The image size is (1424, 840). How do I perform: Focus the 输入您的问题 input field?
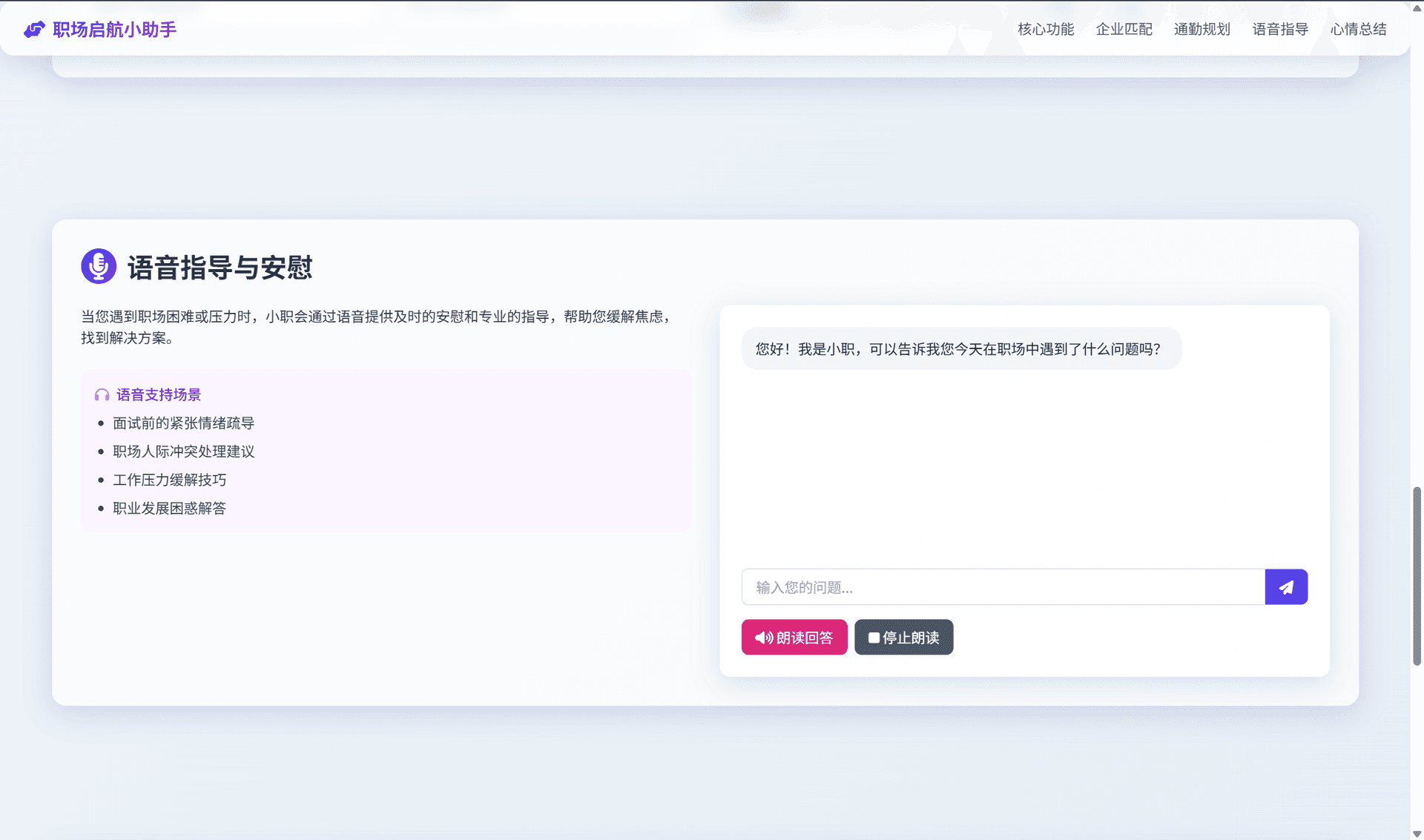point(1003,587)
